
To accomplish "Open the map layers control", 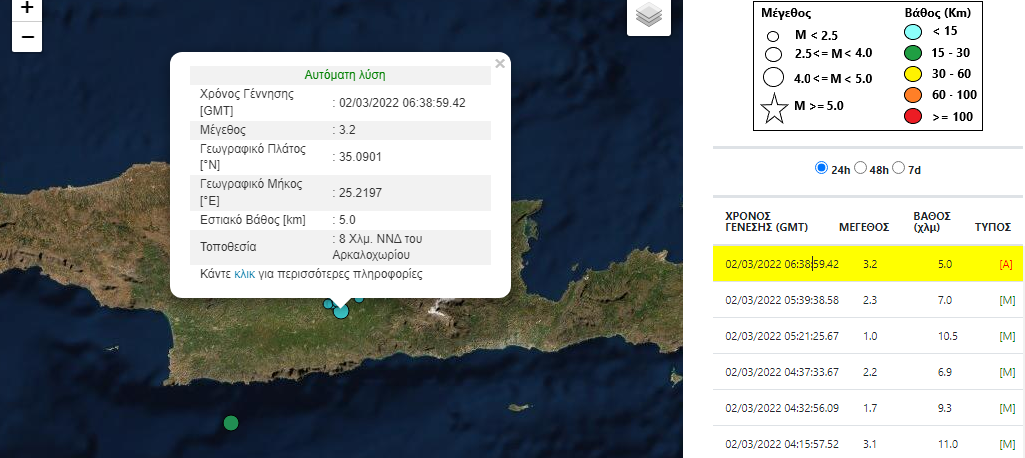I will tap(649, 16).
